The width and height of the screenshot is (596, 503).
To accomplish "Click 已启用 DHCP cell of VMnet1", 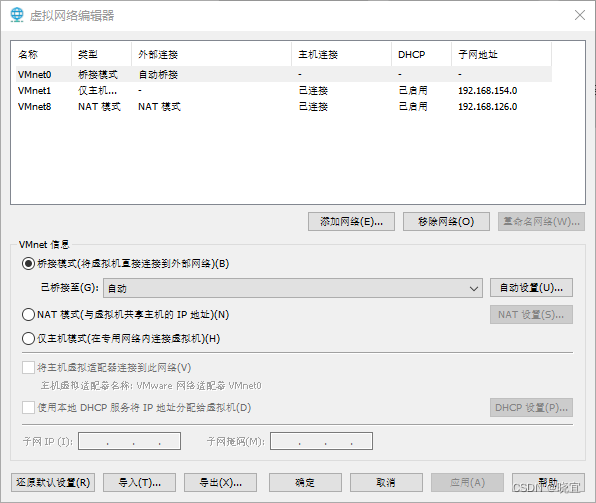I will point(413,90).
